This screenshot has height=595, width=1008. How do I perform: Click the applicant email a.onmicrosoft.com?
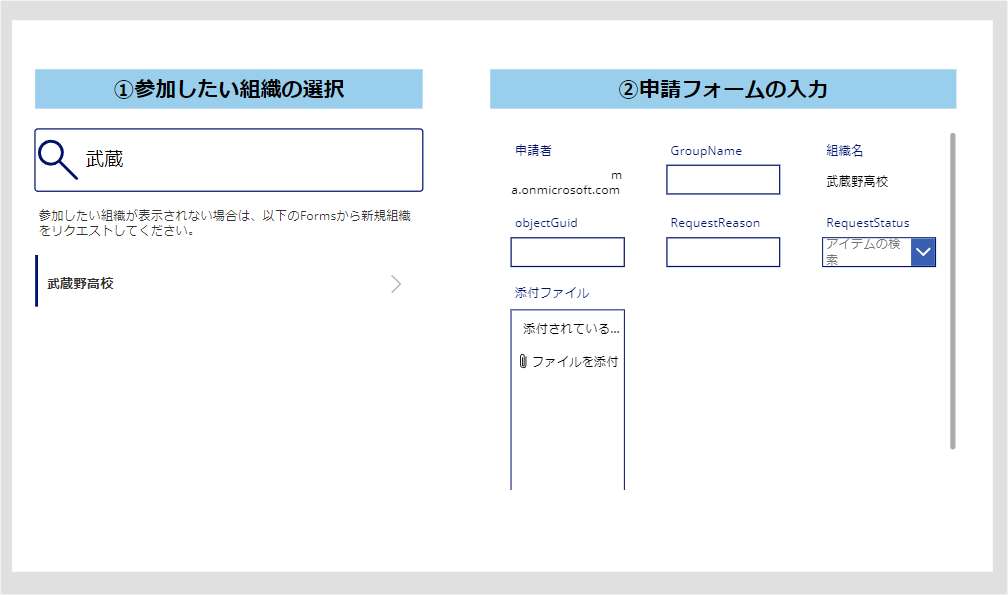pos(566,190)
